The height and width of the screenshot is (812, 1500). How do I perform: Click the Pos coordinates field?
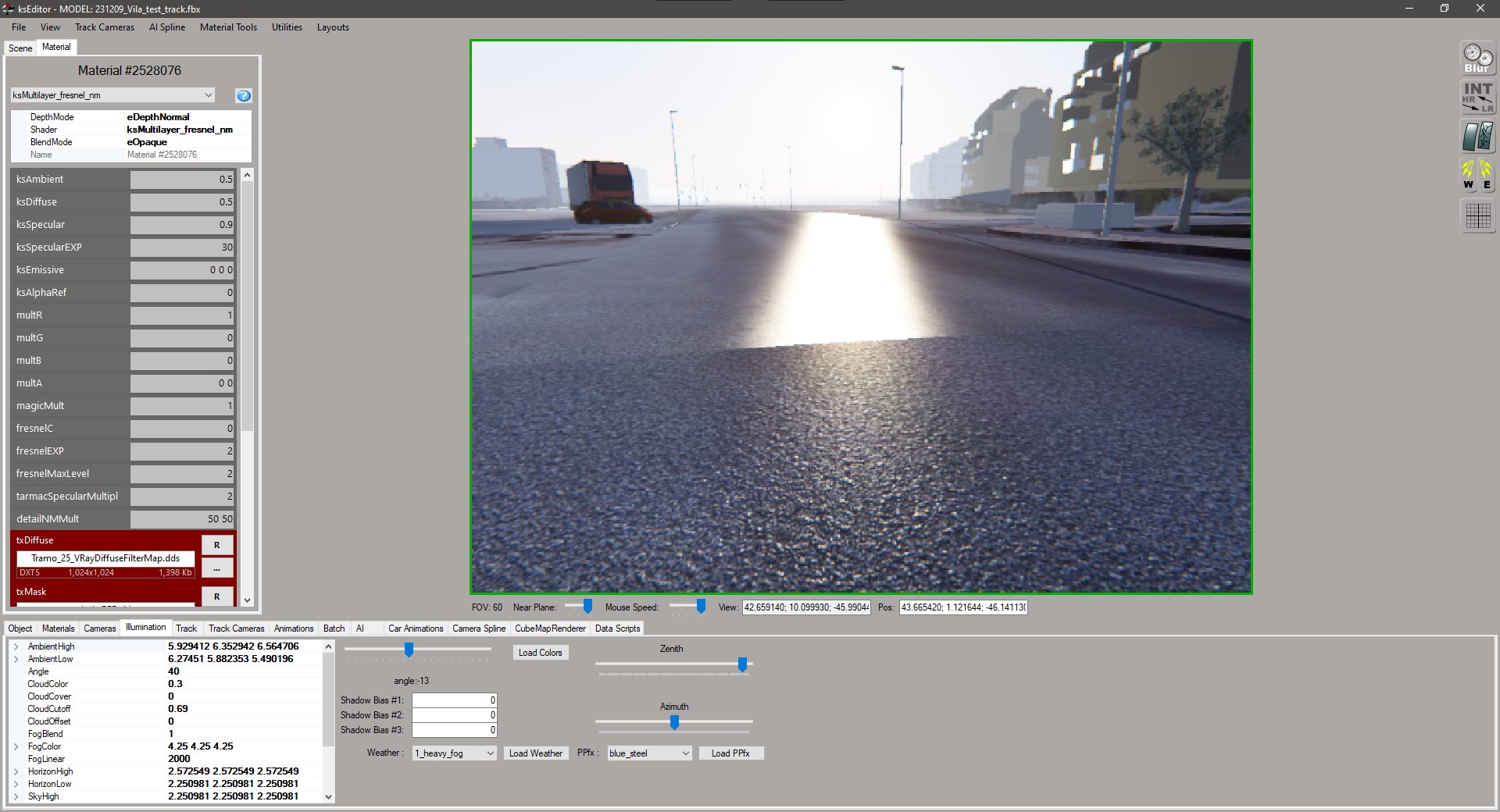tap(963, 607)
